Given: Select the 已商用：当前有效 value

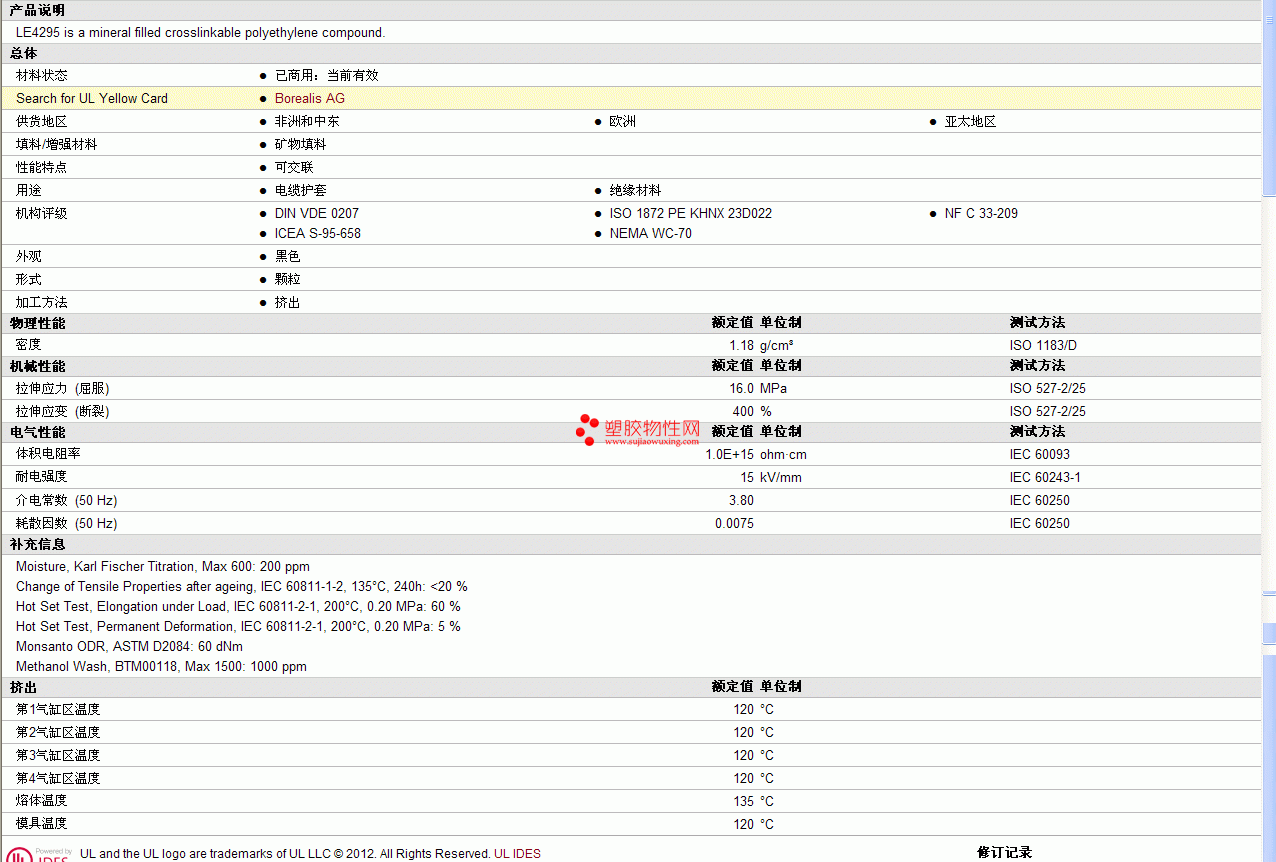Looking at the screenshot, I should coord(327,75).
